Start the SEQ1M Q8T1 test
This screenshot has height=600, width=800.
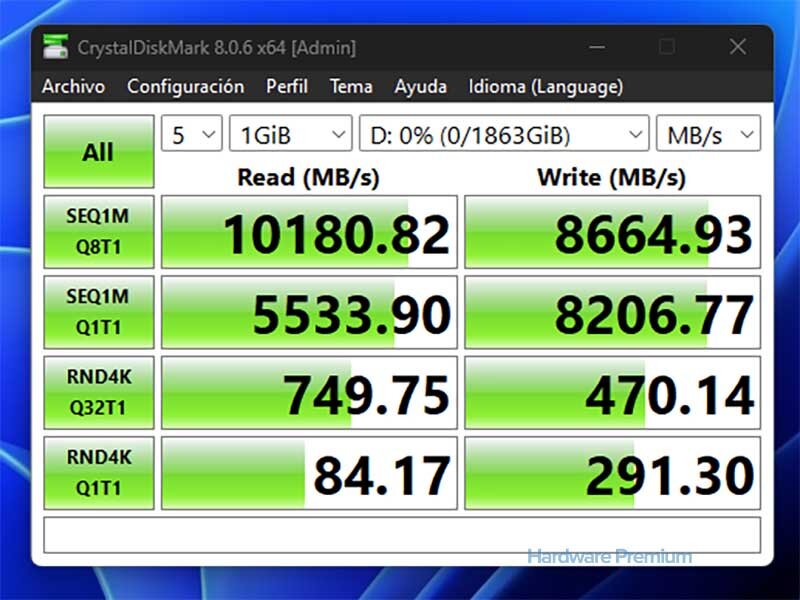[x=99, y=232]
